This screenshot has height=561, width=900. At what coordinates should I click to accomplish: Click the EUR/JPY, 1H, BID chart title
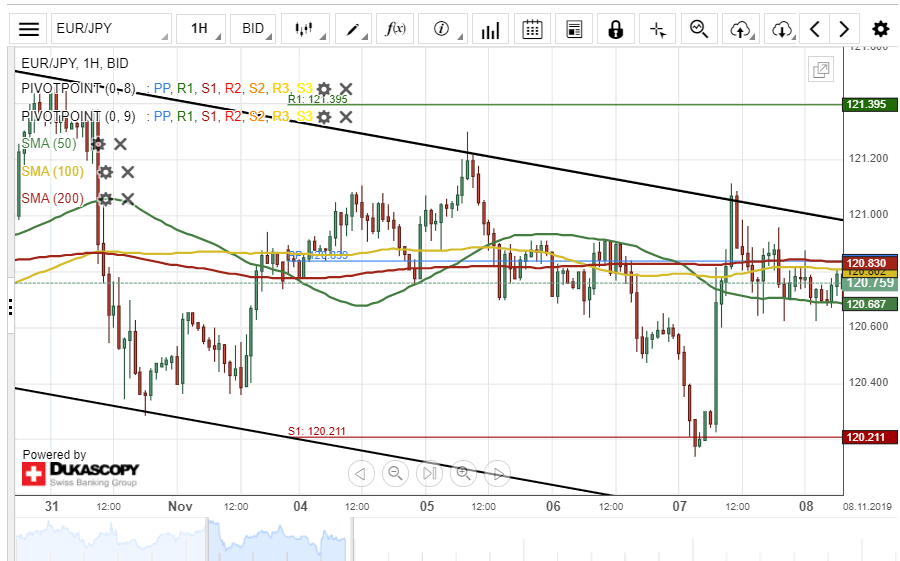click(75, 63)
